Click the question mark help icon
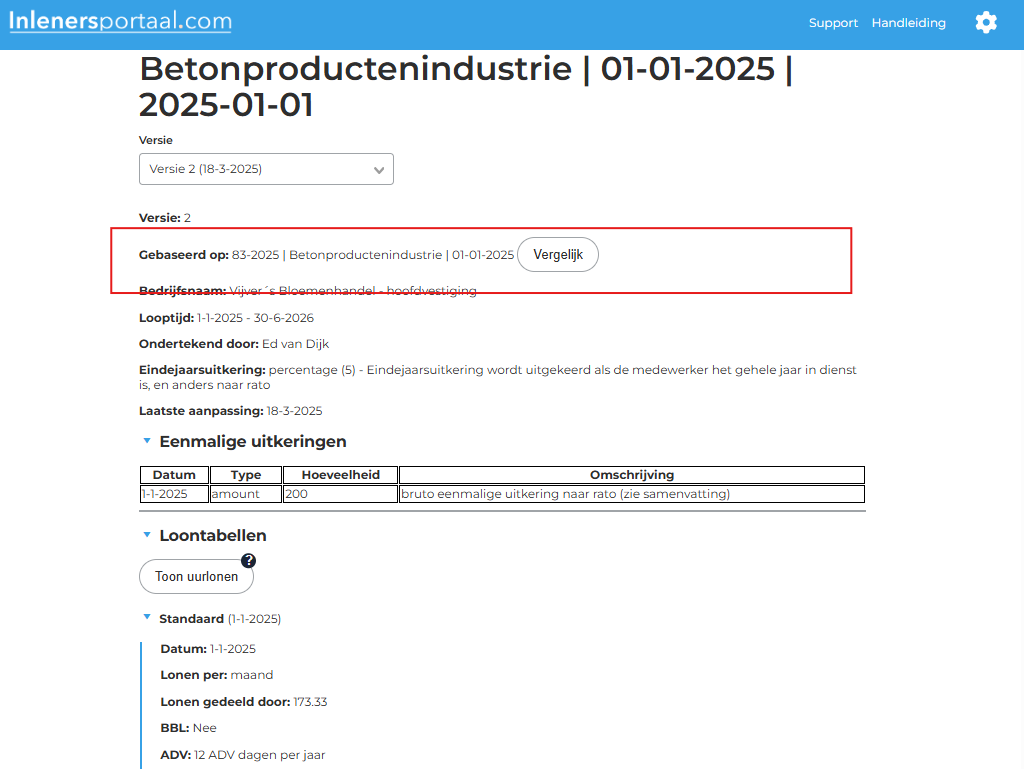Screen dimensions: 1024x769 pyautogui.click(x=249, y=561)
